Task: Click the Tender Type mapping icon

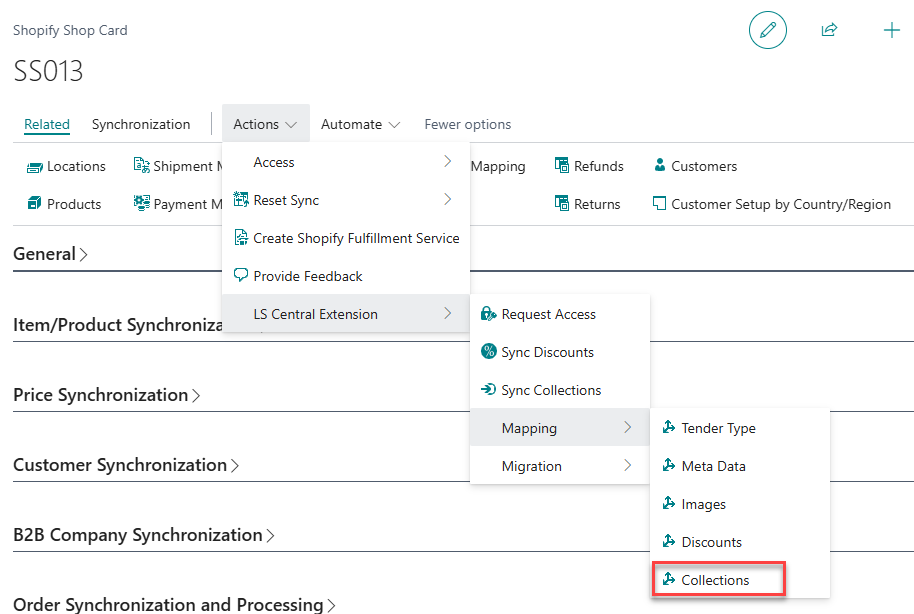Action: pos(669,427)
